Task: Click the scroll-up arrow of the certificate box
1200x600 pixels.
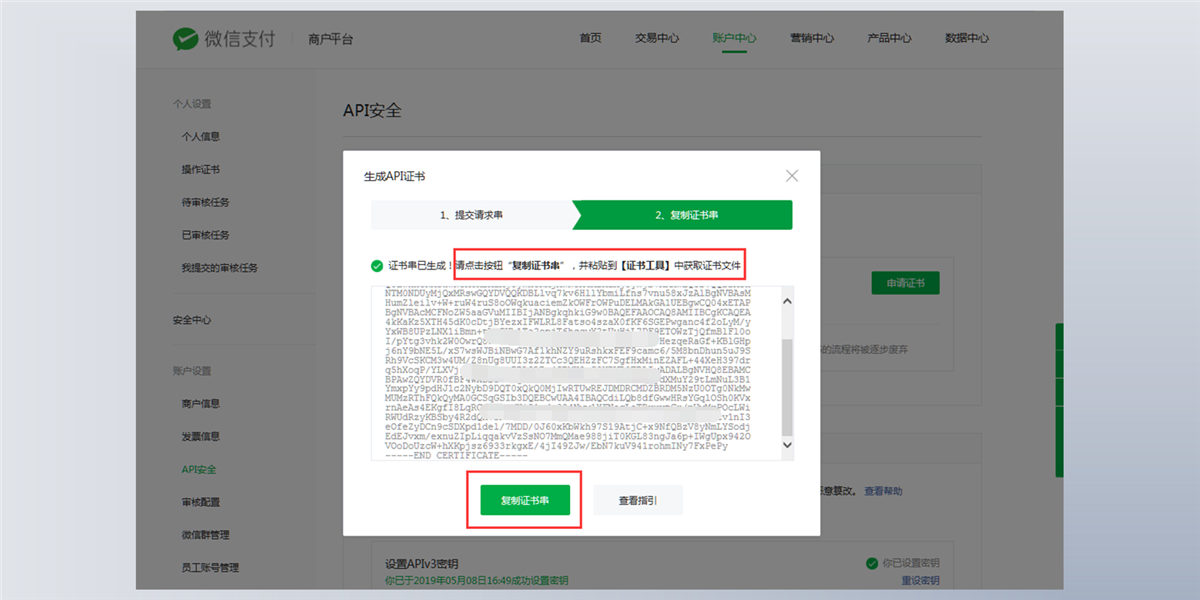Action: (x=786, y=300)
